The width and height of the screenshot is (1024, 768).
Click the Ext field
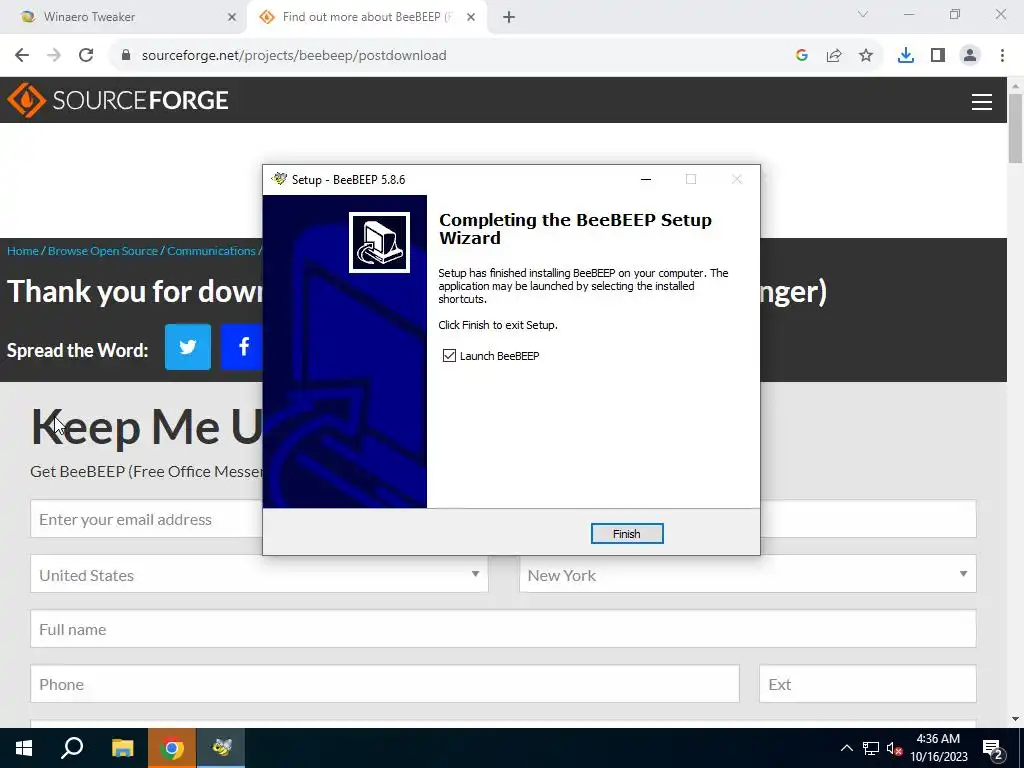pyautogui.click(x=868, y=684)
